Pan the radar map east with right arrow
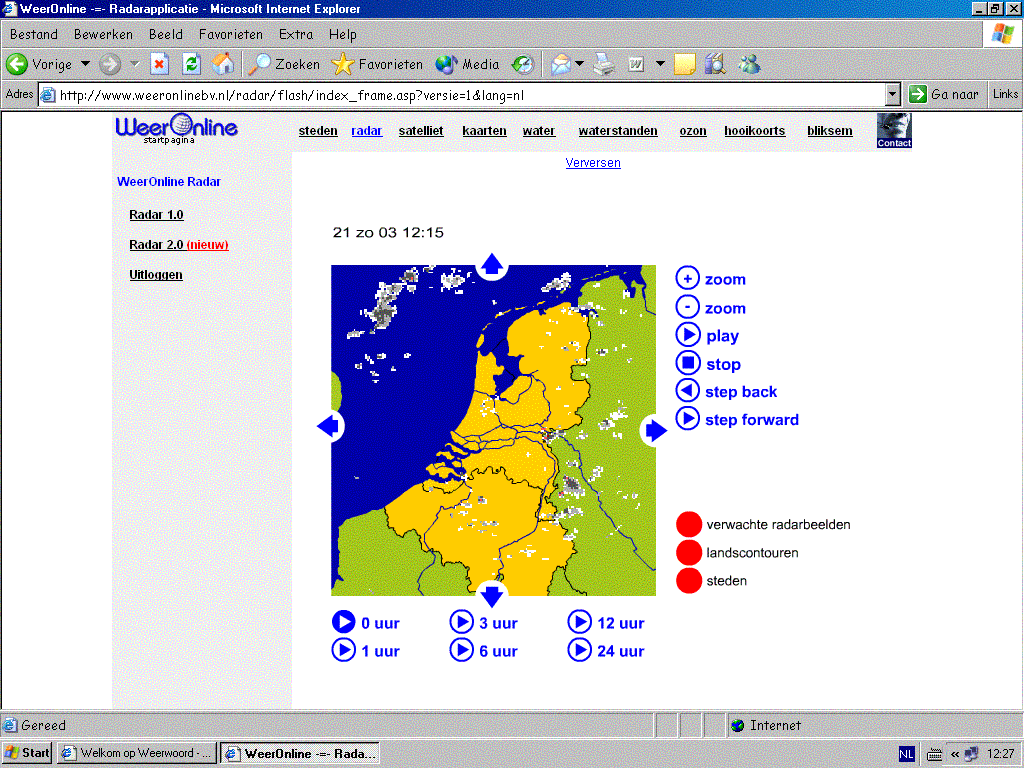This screenshot has height=768, width=1024. (x=655, y=430)
